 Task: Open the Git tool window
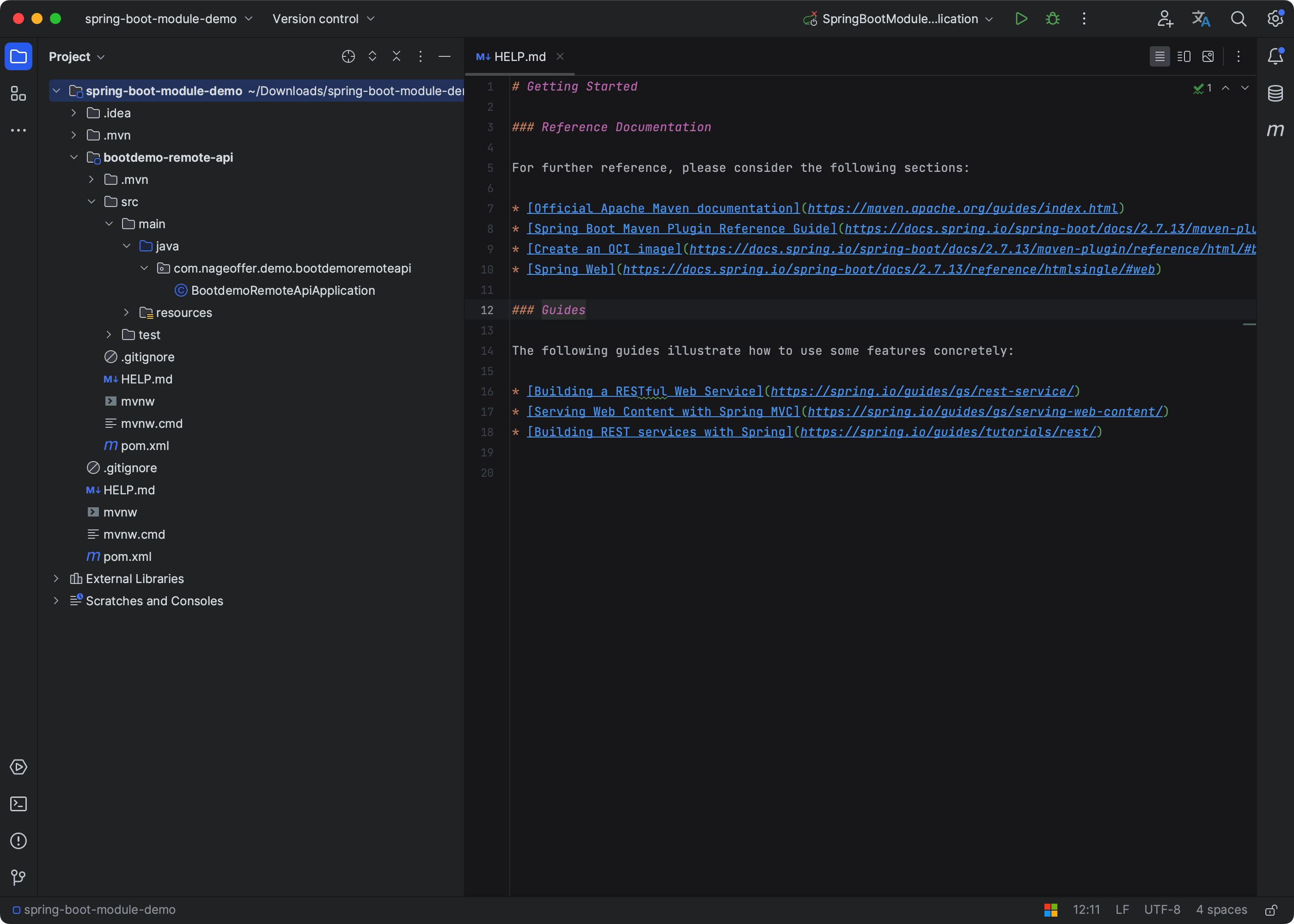click(18, 878)
